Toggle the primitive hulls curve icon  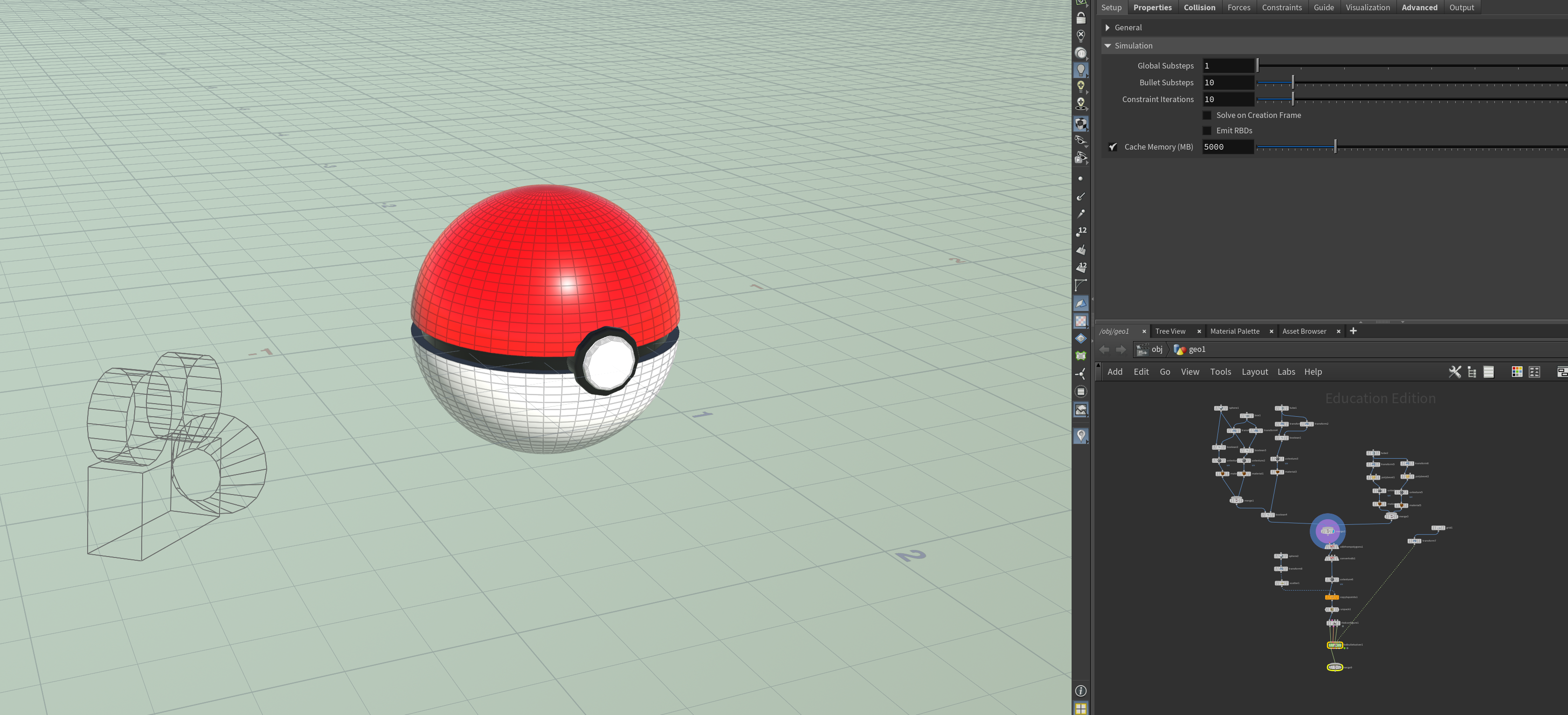[1080, 285]
